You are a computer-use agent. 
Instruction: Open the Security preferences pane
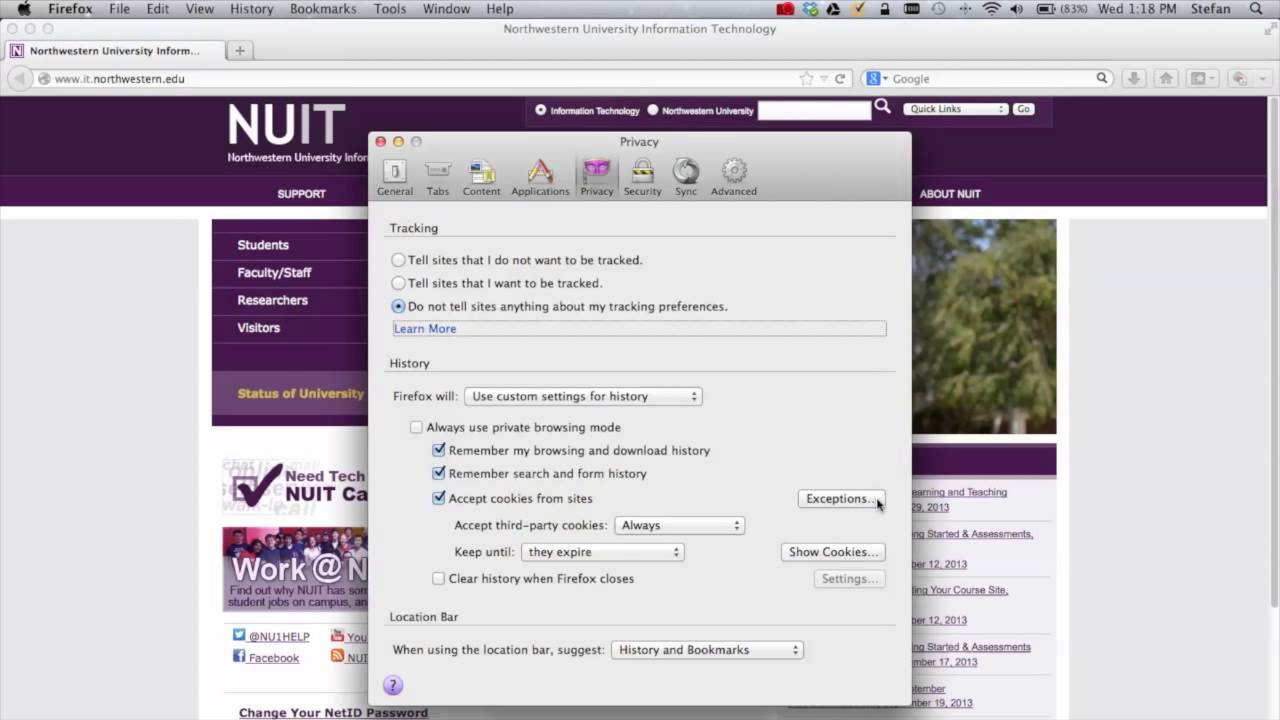(642, 176)
